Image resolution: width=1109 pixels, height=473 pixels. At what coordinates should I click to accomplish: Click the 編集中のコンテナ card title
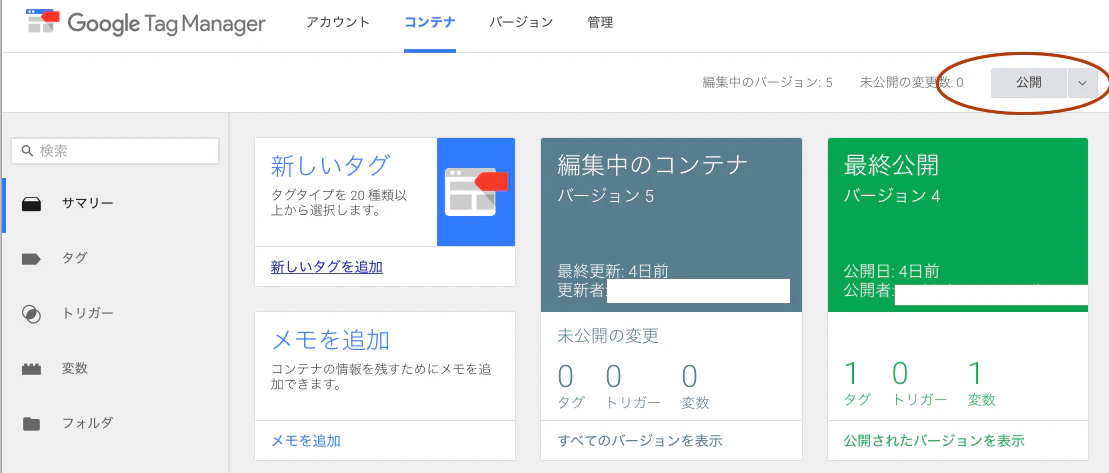pos(653,166)
